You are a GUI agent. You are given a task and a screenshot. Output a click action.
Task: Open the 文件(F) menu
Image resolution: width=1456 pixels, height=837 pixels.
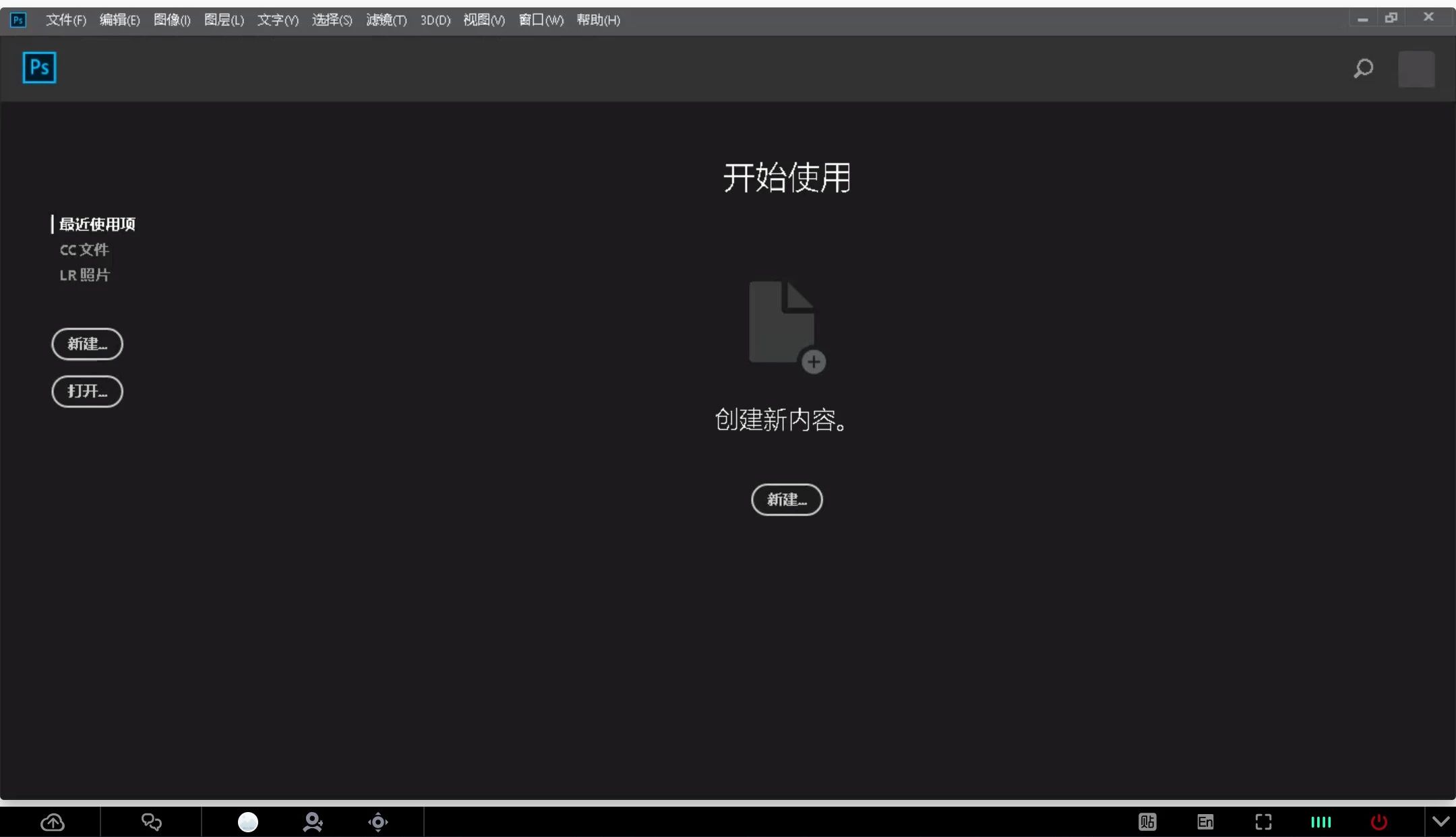[x=66, y=20]
